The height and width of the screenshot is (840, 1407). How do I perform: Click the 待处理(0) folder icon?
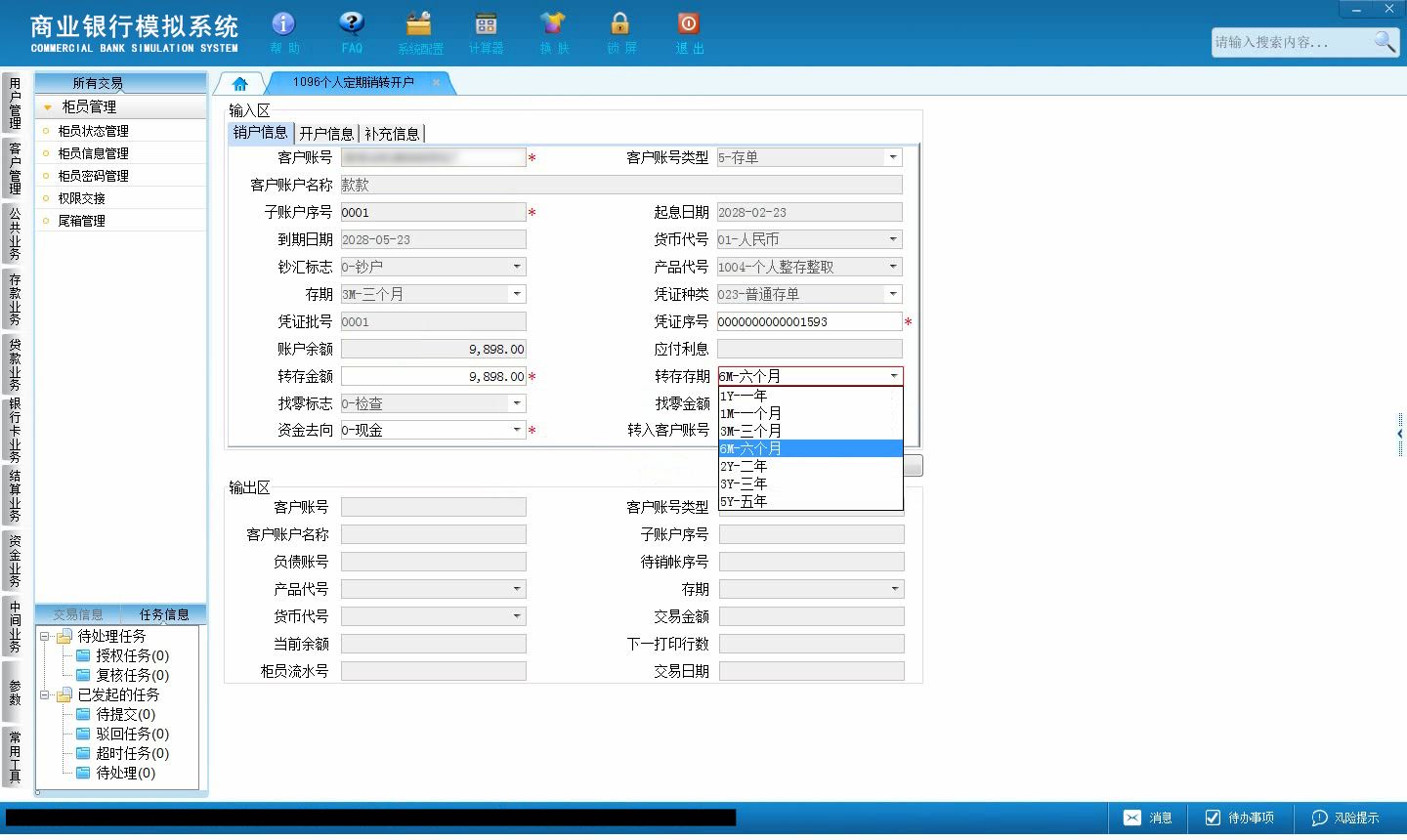(x=84, y=773)
